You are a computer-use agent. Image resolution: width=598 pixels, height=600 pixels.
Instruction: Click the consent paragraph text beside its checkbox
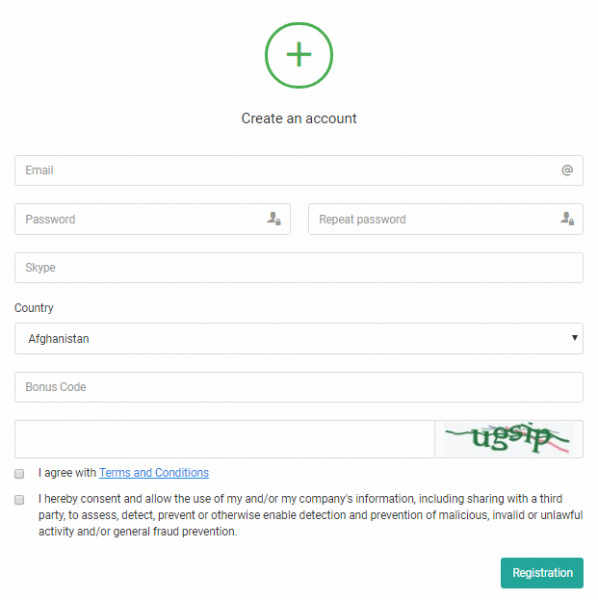[x=310, y=515]
